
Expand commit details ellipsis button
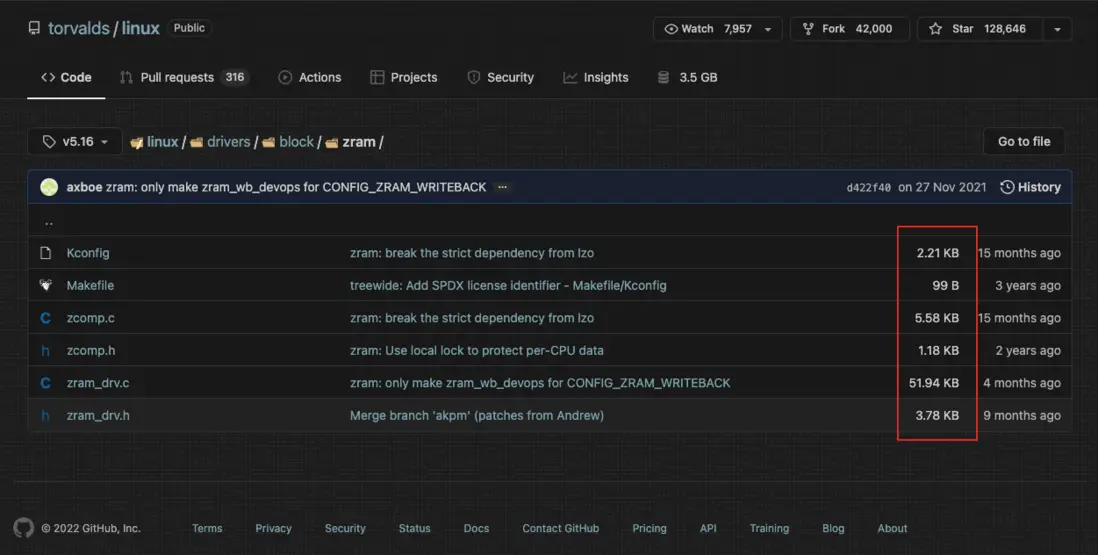pyautogui.click(x=502, y=187)
